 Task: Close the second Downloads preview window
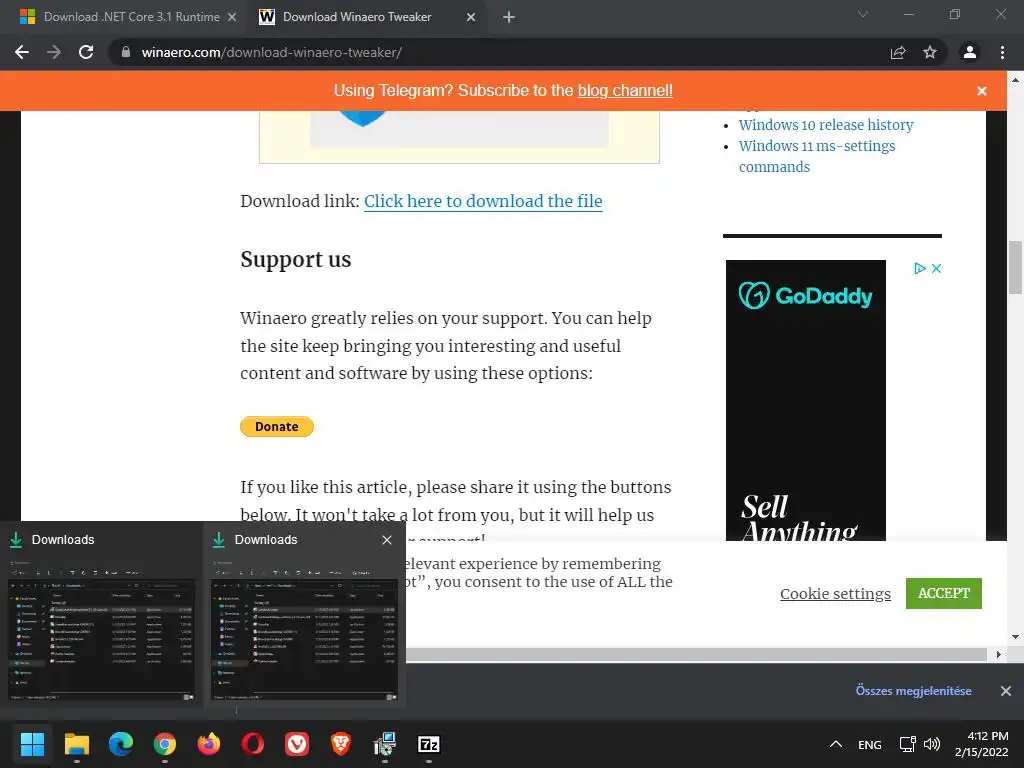pyautogui.click(x=387, y=540)
